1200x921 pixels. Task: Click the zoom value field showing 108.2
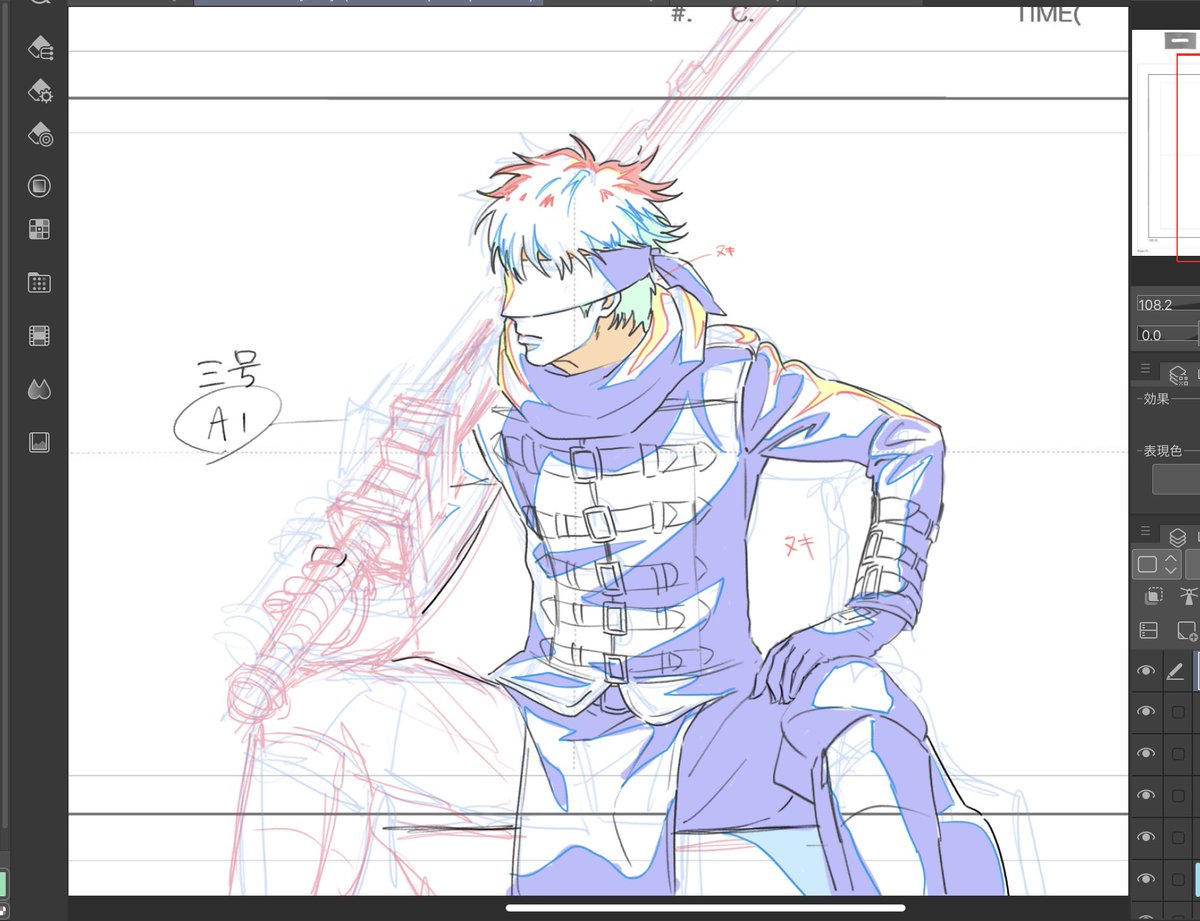pos(1167,304)
